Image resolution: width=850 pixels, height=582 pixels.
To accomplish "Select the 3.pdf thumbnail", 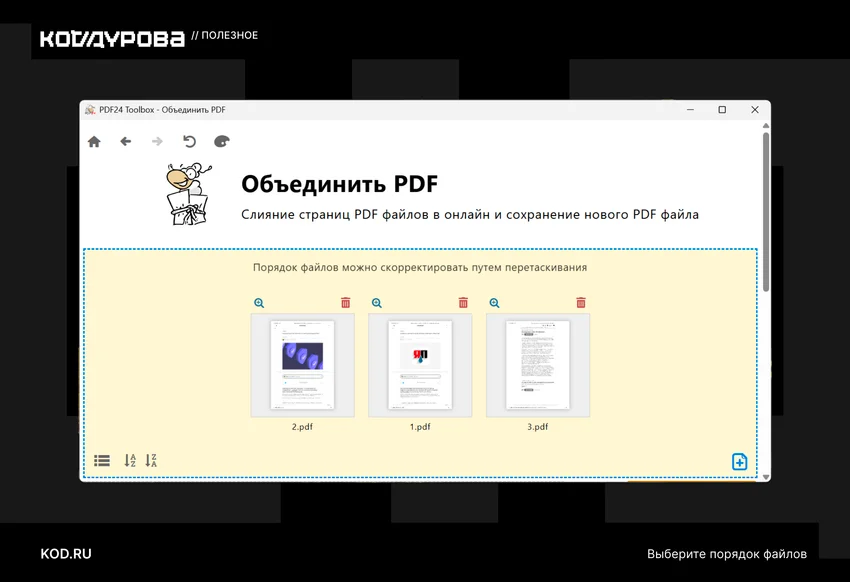I will tap(538, 365).
